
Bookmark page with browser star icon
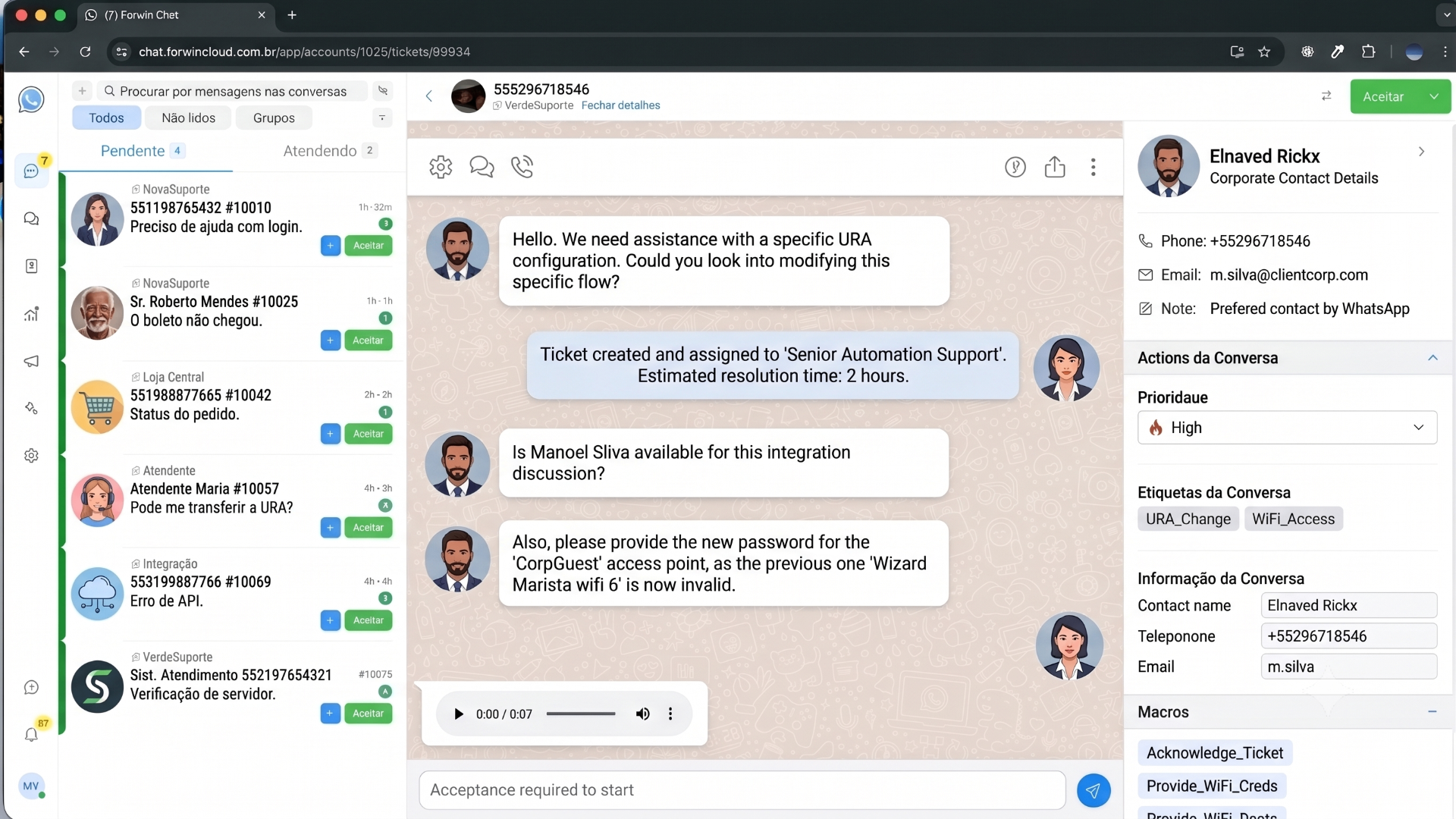pyautogui.click(x=1264, y=52)
